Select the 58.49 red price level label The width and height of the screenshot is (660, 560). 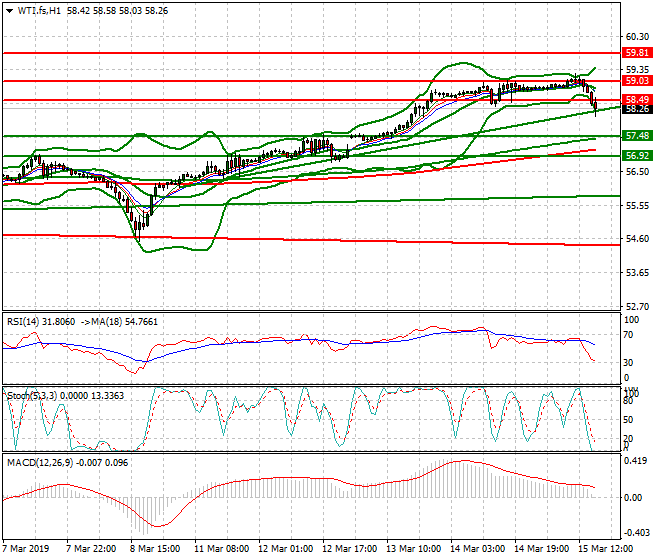637,100
